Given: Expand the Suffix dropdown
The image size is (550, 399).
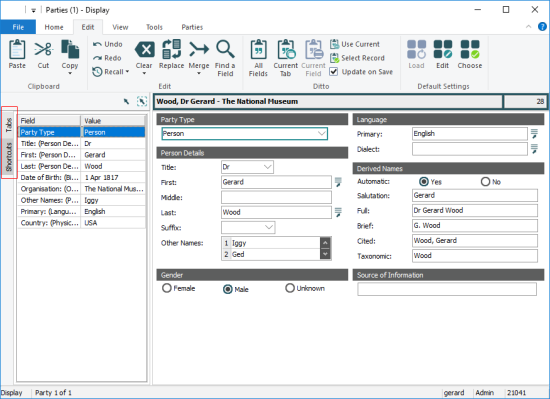Looking at the screenshot, I should [x=269, y=228].
